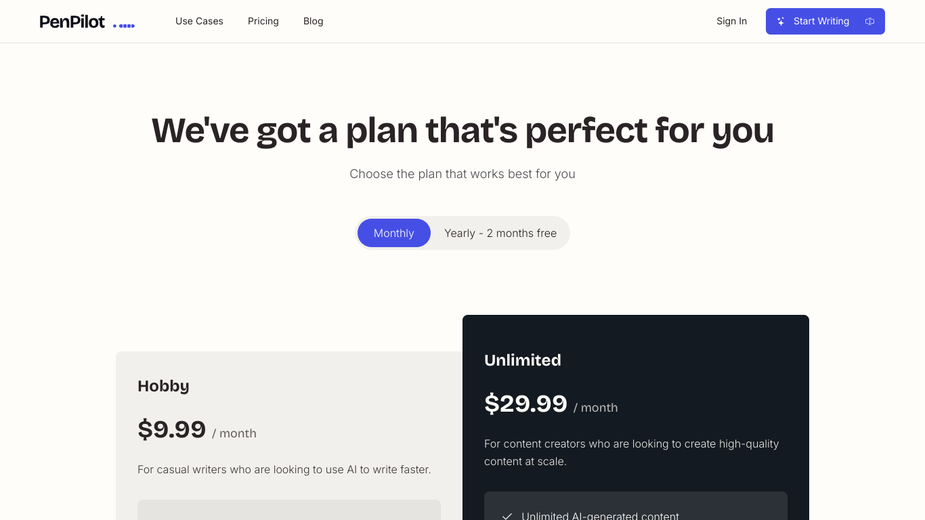The width and height of the screenshot is (925, 520).
Task: Click the Sign In link
Action: tap(731, 21)
